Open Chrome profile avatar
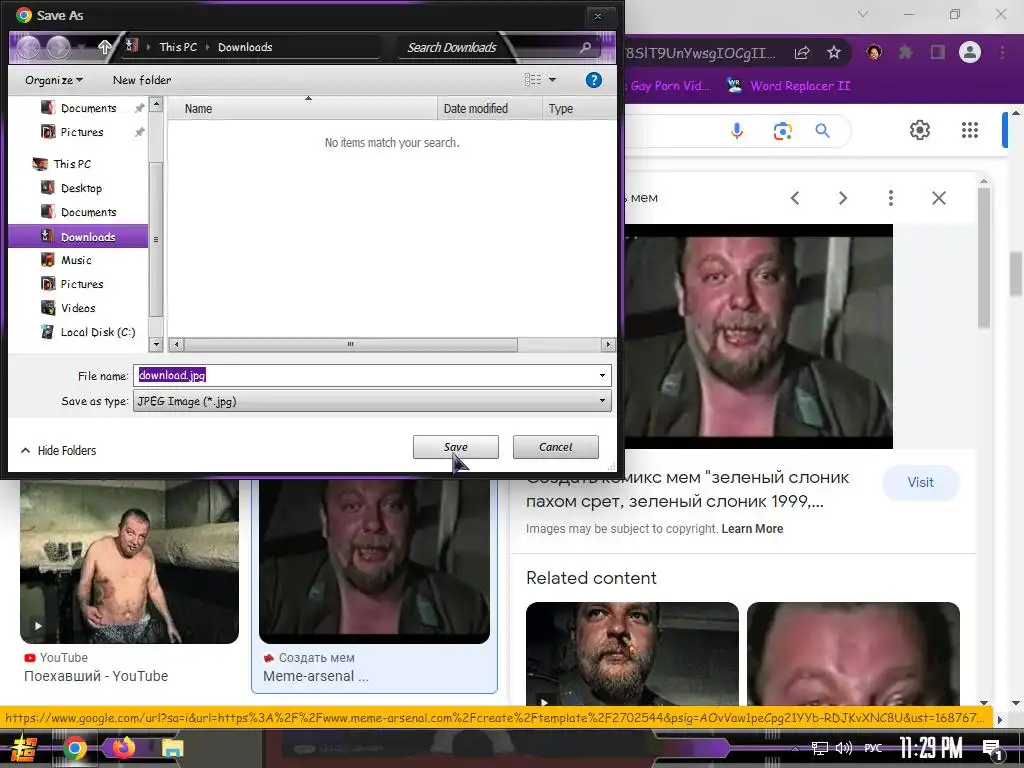Screen dimensions: 1024x768 coord(970,52)
